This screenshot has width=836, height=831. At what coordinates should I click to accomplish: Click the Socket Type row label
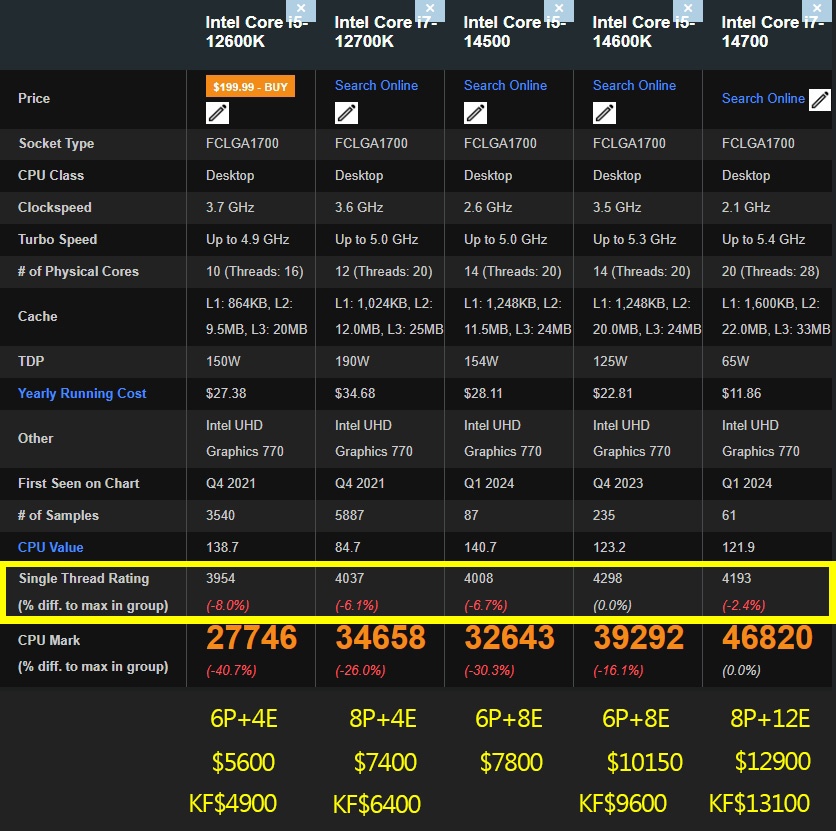(57, 143)
